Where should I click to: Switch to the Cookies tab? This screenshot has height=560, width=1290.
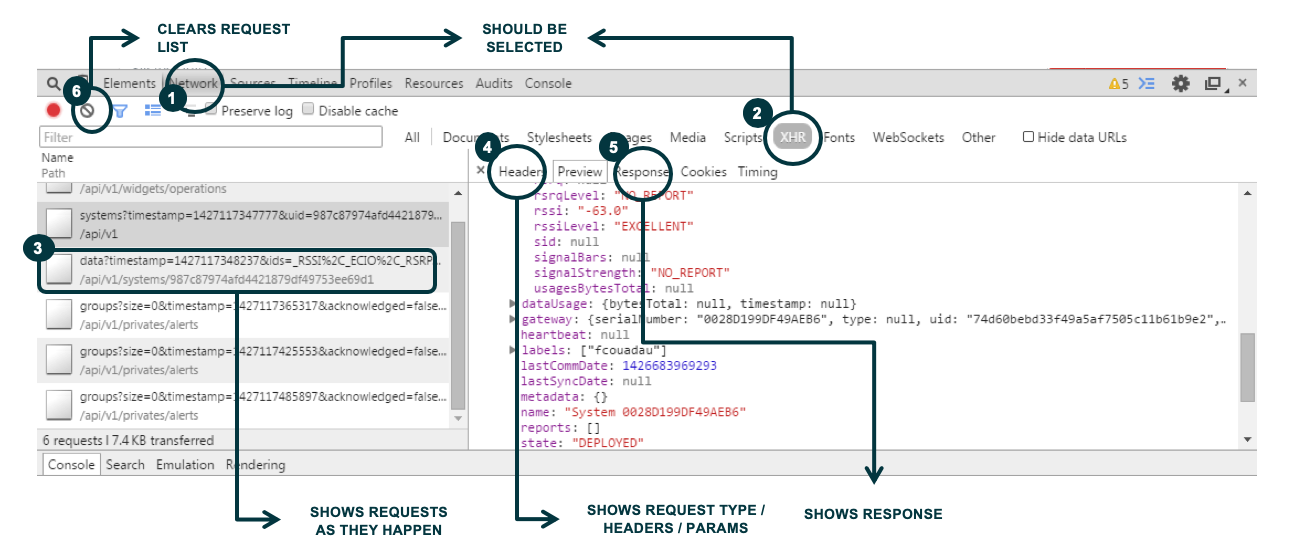pyautogui.click(x=703, y=172)
